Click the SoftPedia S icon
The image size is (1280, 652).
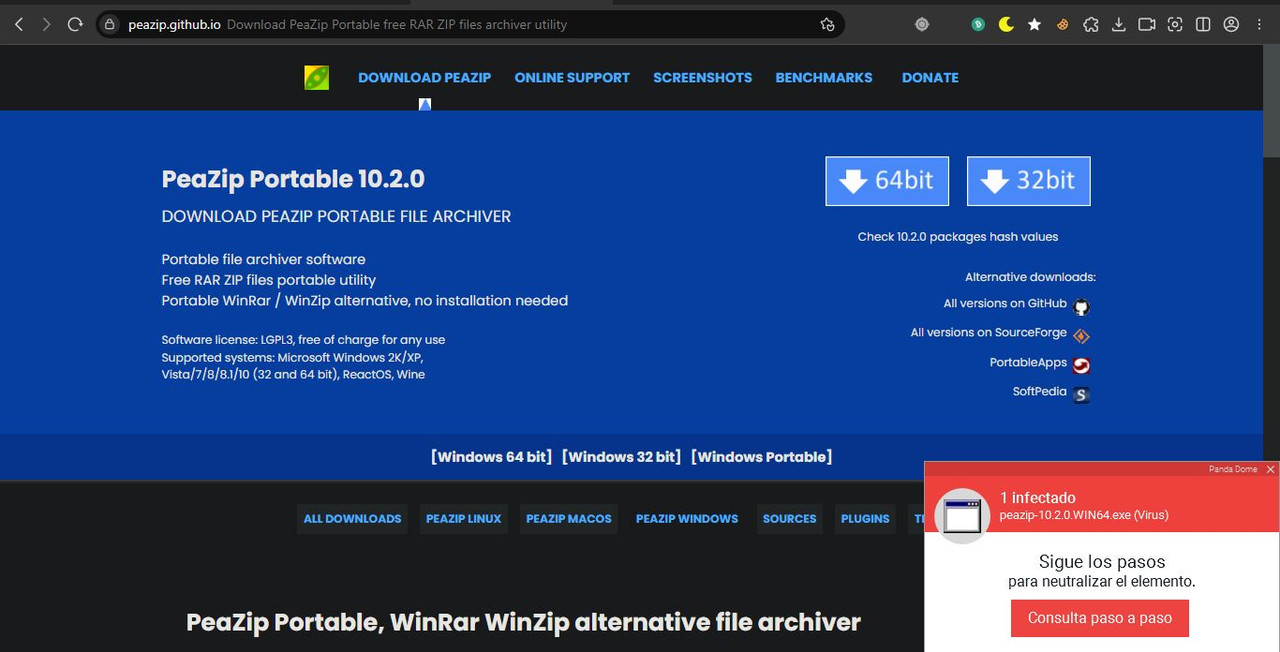point(1081,395)
